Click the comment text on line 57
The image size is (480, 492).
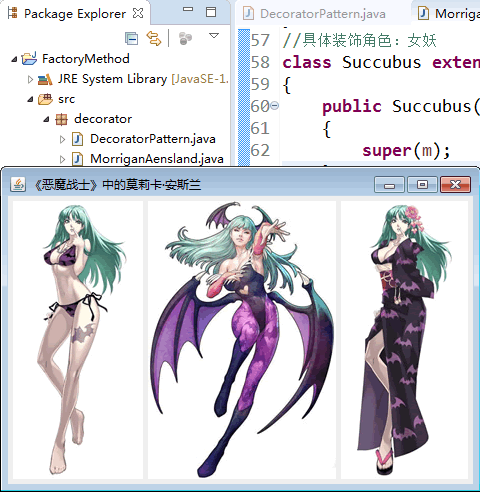click(x=359, y=41)
